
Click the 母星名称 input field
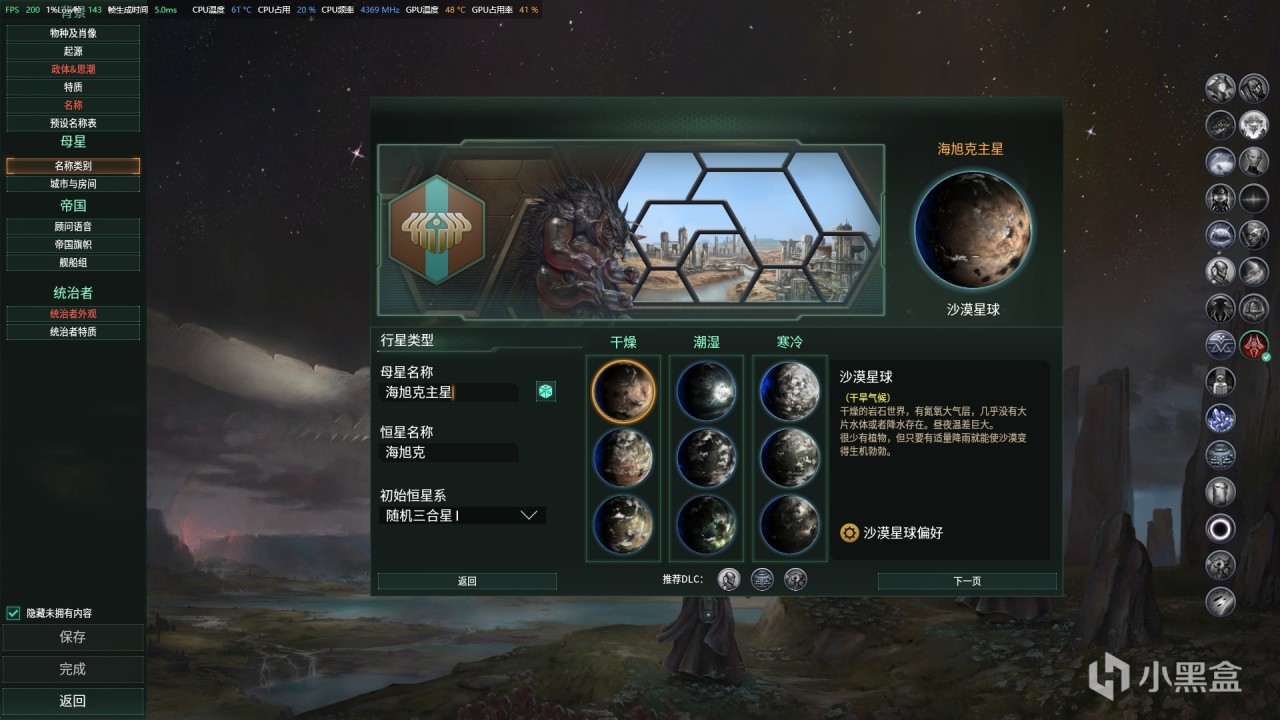coord(450,392)
